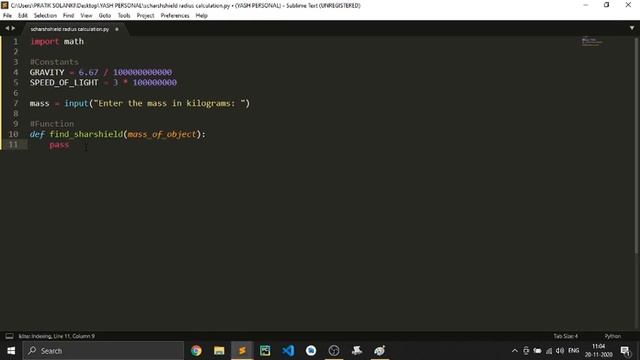This screenshot has width=640, height=360.
Task: Click the ENG language indicator
Action: coord(573,351)
